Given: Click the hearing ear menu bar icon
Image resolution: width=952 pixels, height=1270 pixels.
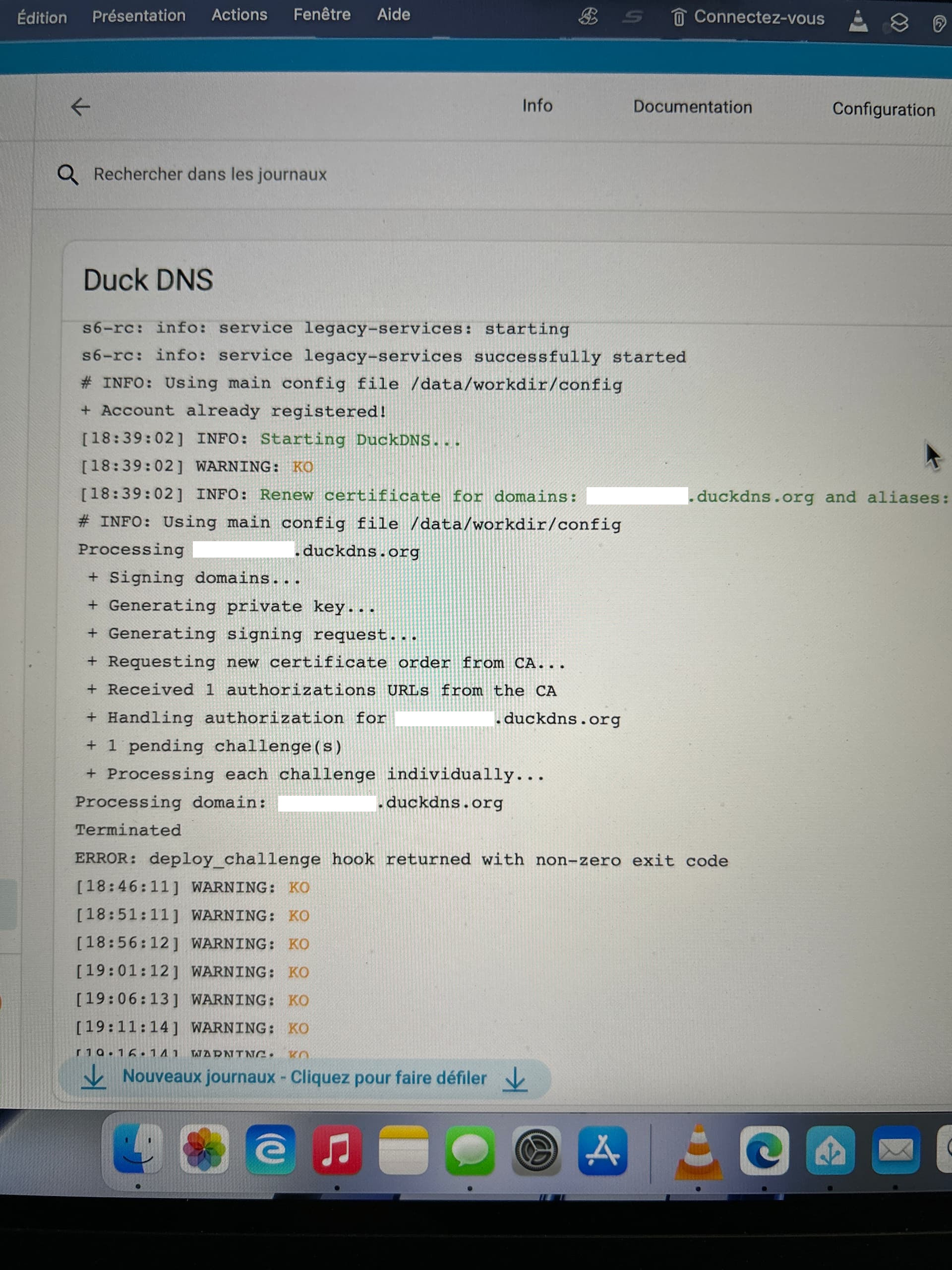Looking at the screenshot, I should pos(939,23).
